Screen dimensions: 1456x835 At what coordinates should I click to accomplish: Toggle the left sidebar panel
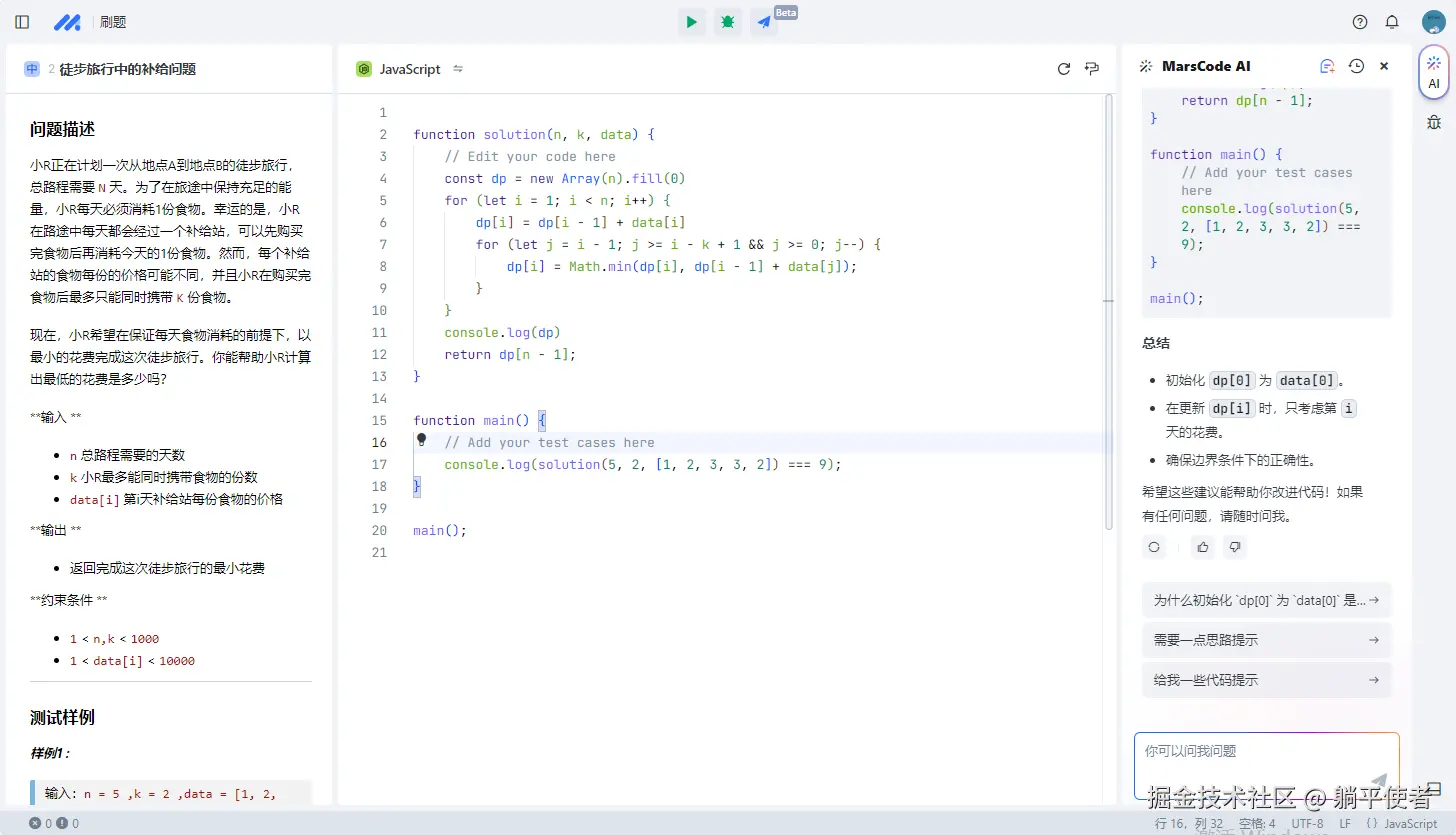click(22, 22)
